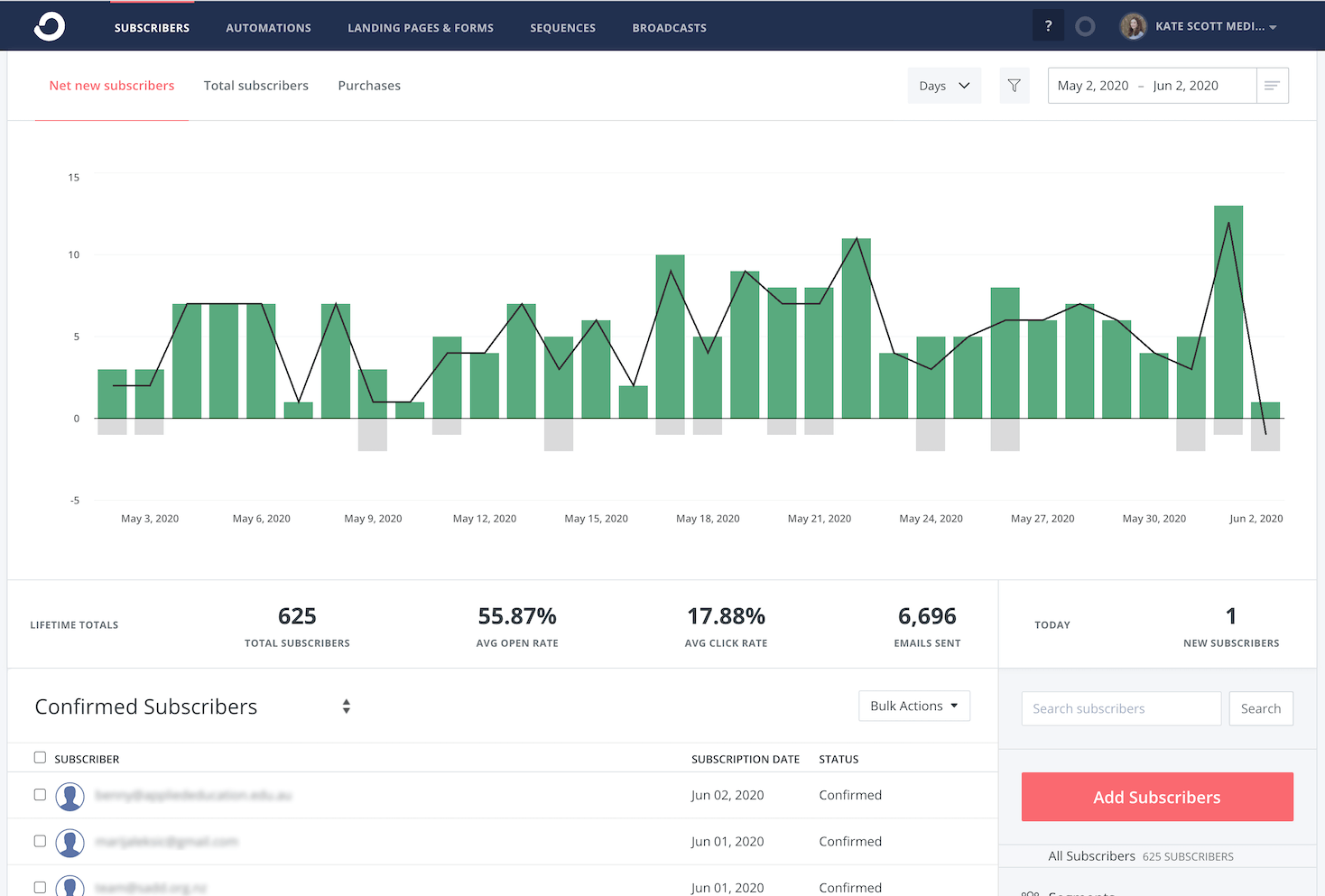Click the ConvertKit logo icon
This screenshot has height=896, width=1325.
tap(49, 25)
